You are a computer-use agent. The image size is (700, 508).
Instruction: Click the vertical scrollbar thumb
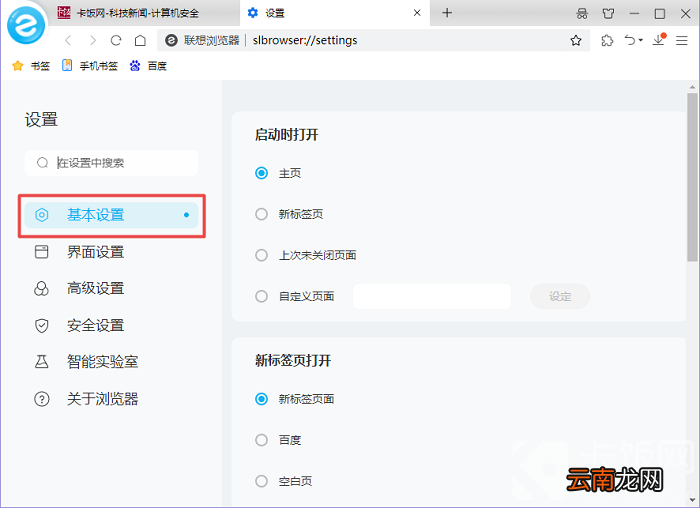click(x=692, y=177)
